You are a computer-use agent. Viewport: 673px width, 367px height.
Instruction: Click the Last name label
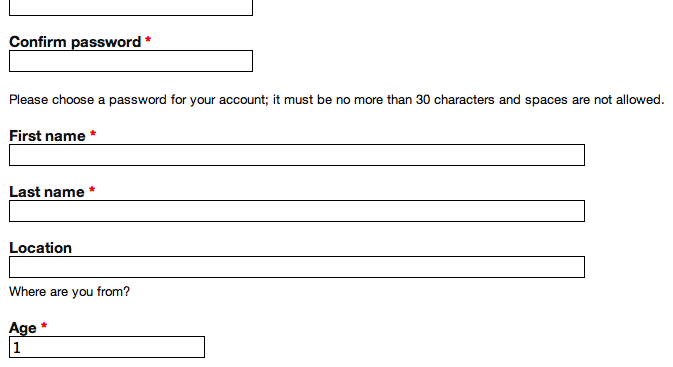(47, 192)
